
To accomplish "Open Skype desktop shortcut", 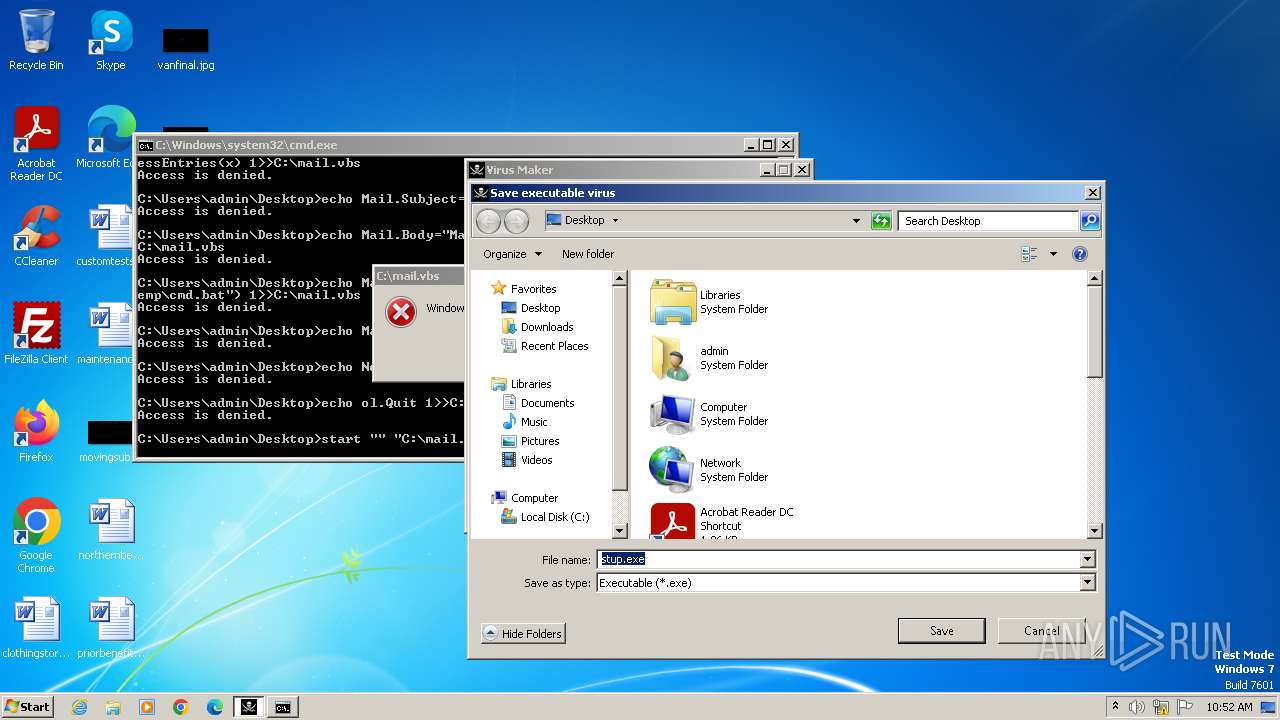I will pyautogui.click(x=111, y=40).
